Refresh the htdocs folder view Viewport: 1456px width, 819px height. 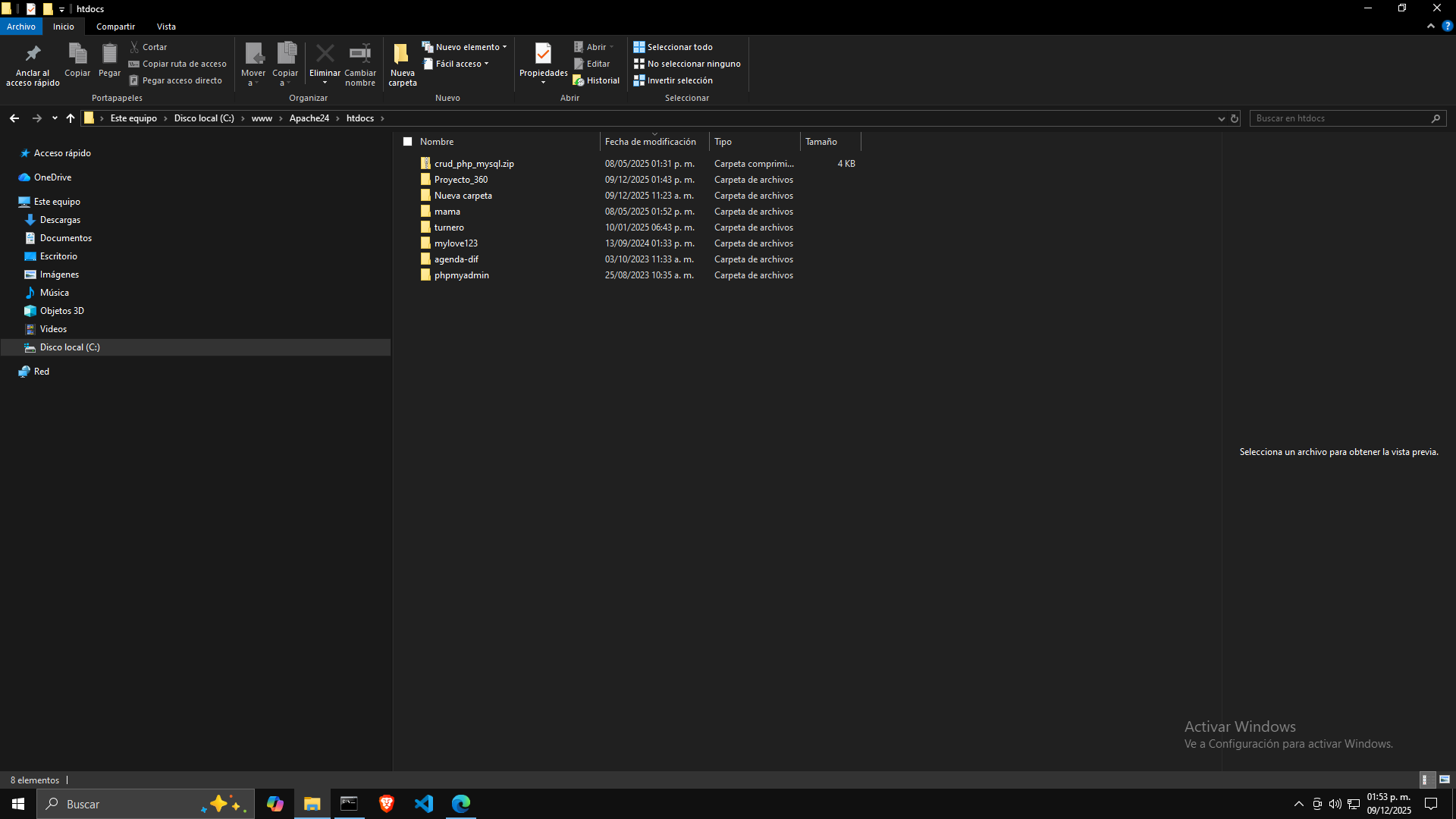click(1235, 118)
